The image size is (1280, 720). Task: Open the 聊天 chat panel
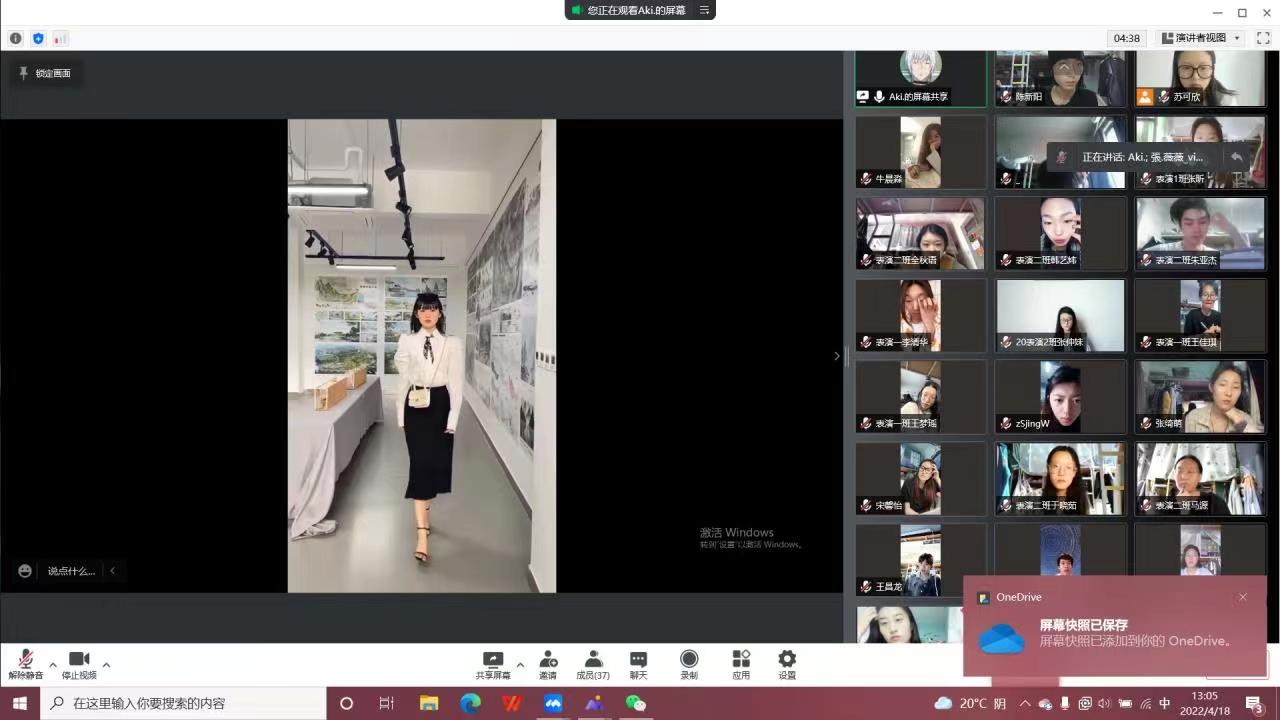click(x=638, y=666)
